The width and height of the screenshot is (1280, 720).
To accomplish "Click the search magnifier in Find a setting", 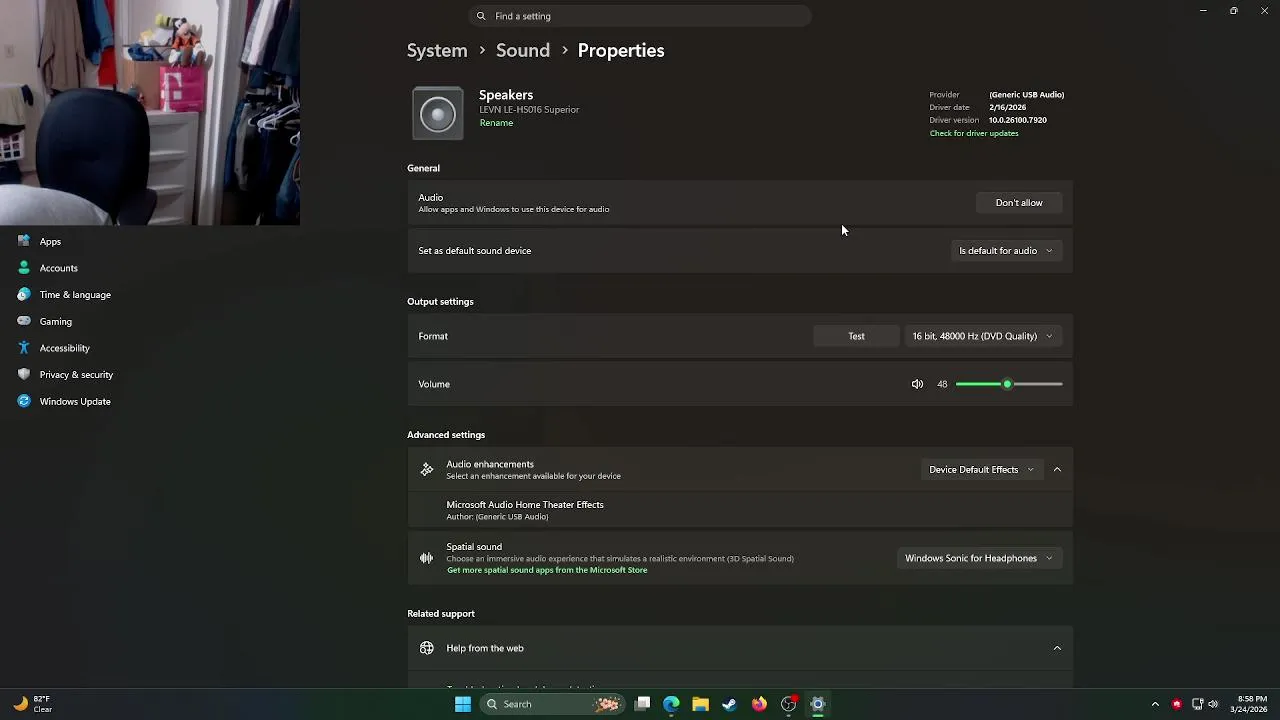I will click(x=481, y=16).
